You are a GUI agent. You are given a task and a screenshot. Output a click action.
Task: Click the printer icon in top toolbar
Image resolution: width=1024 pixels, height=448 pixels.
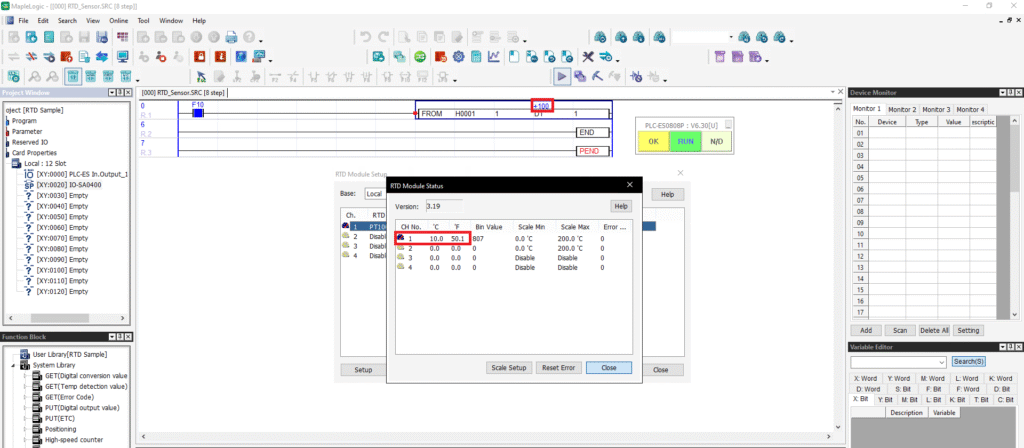click(x=231, y=37)
